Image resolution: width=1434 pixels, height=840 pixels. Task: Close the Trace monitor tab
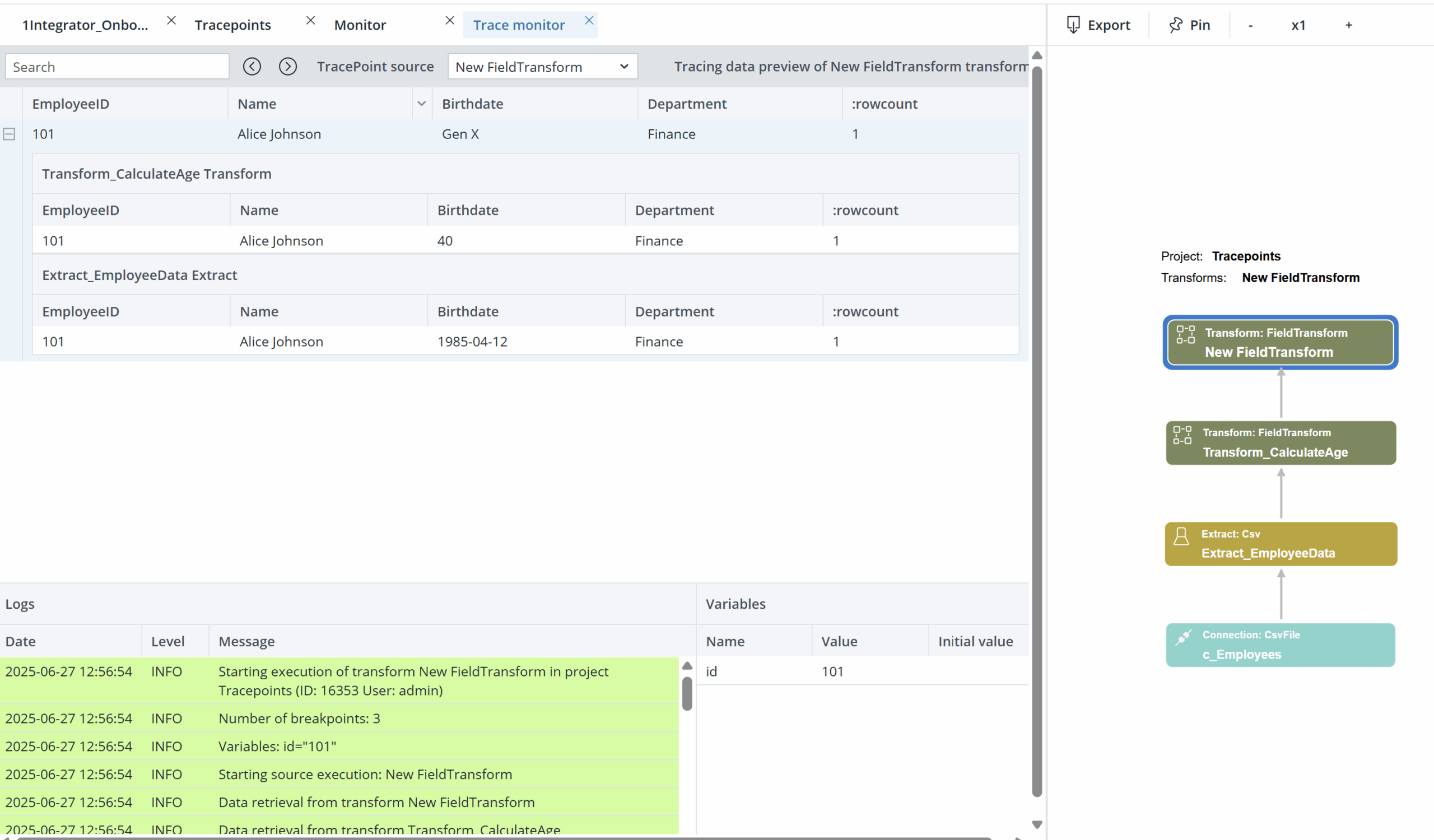(589, 21)
